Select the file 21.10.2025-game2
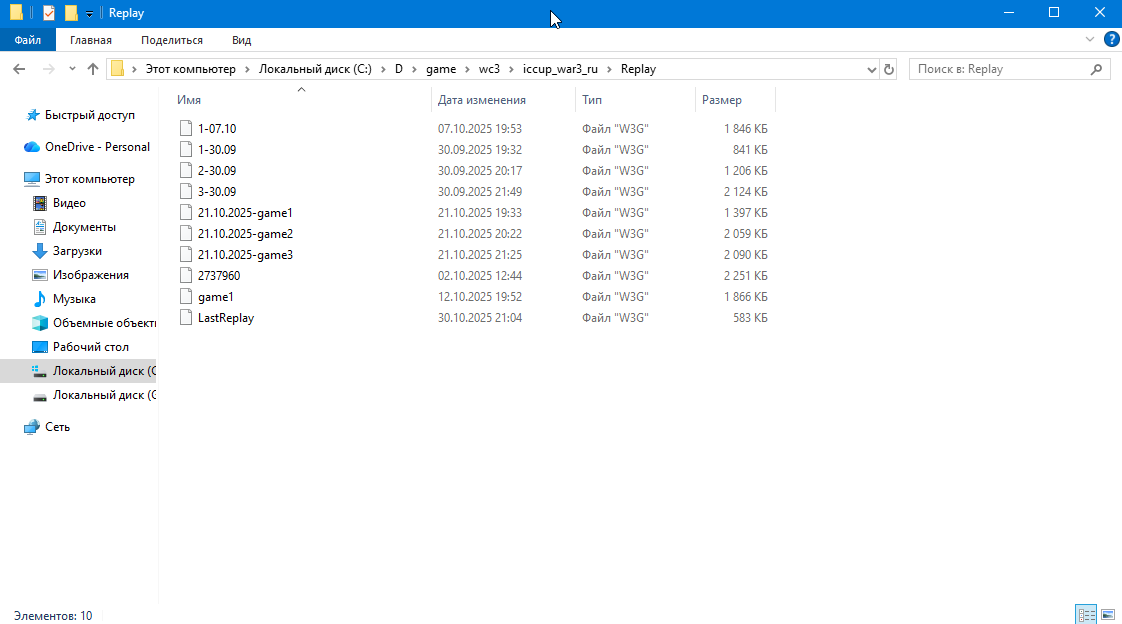The height and width of the screenshot is (624, 1122). (x=245, y=233)
